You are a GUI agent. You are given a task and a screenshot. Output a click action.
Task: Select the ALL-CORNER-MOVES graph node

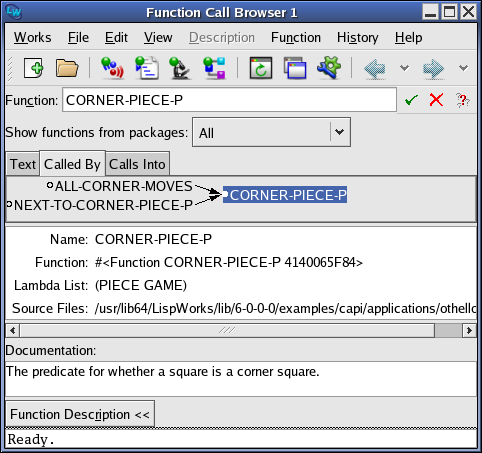click(x=120, y=186)
